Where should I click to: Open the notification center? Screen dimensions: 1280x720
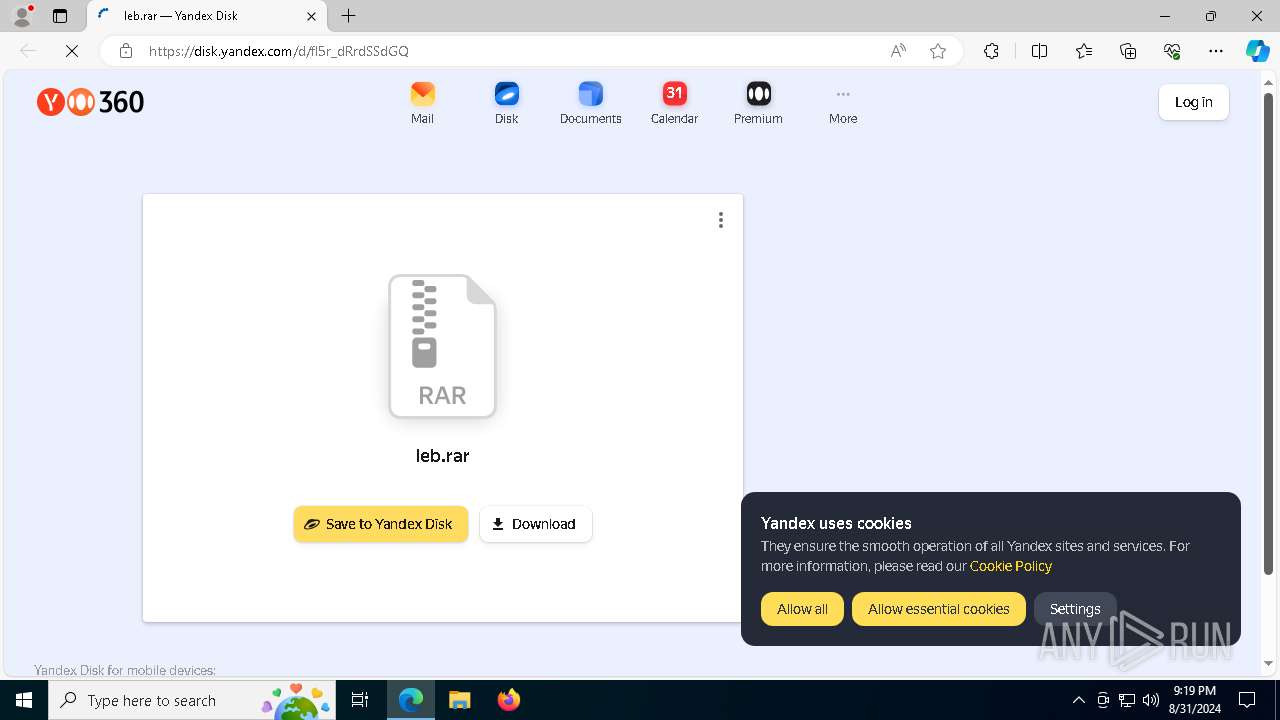click(x=1247, y=700)
